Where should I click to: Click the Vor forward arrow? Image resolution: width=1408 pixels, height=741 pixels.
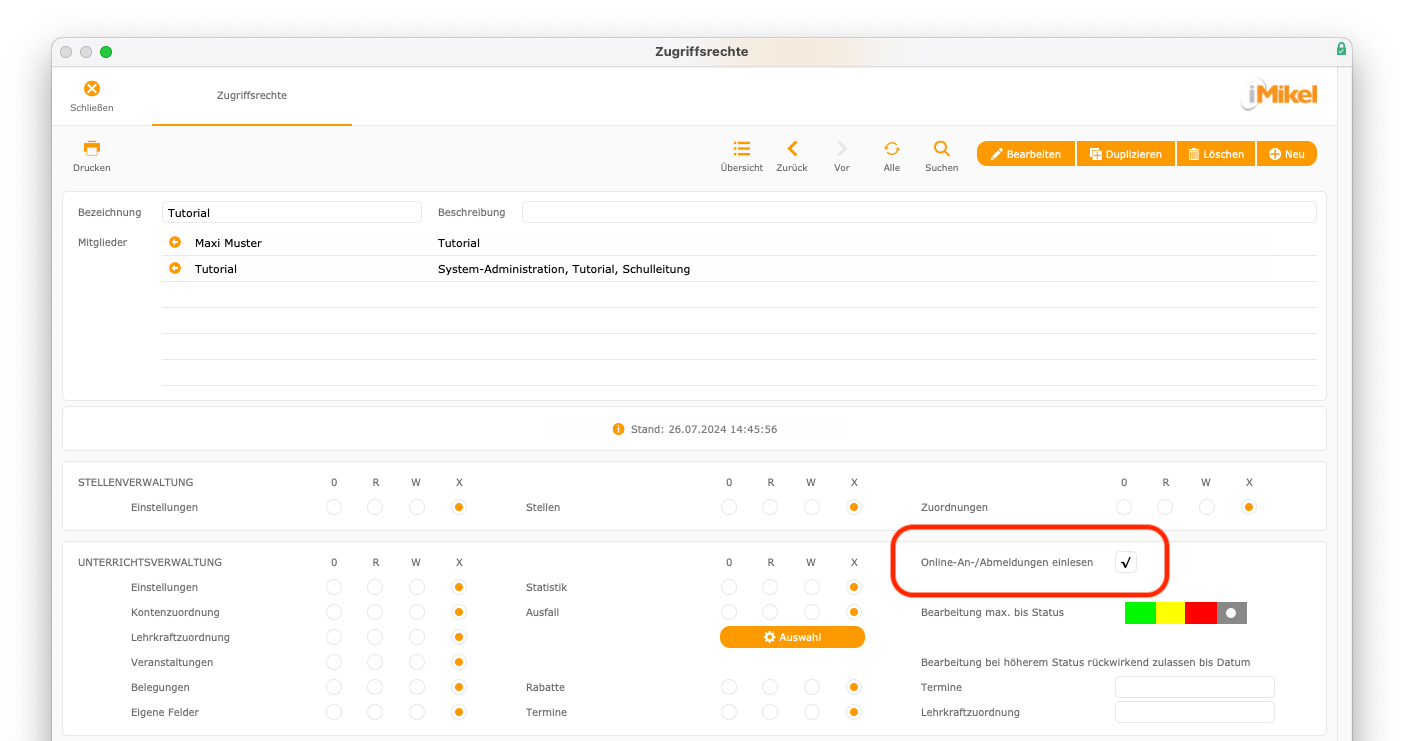tap(842, 148)
